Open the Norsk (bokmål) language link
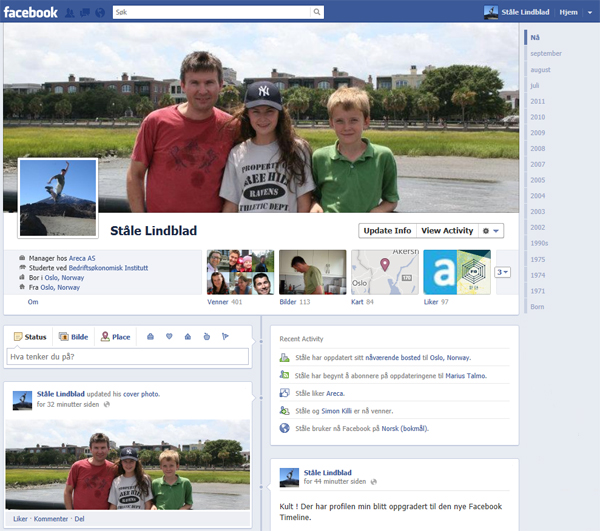 click(404, 428)
